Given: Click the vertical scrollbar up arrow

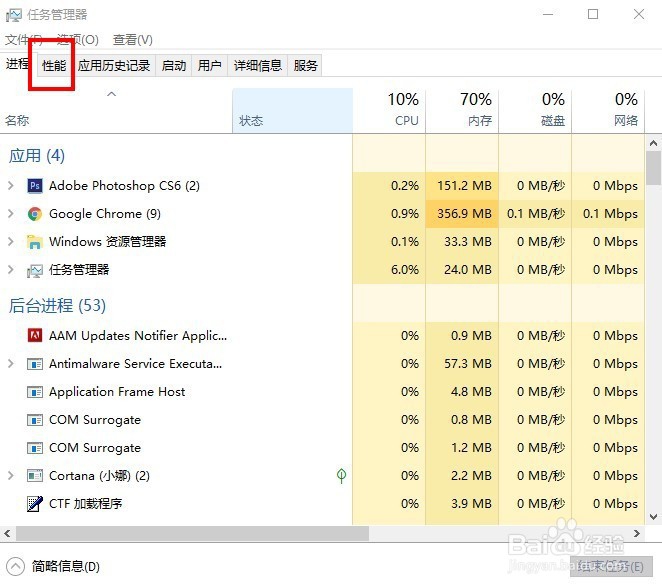Looking at the screenshot, I should click(x=654, y=143).
